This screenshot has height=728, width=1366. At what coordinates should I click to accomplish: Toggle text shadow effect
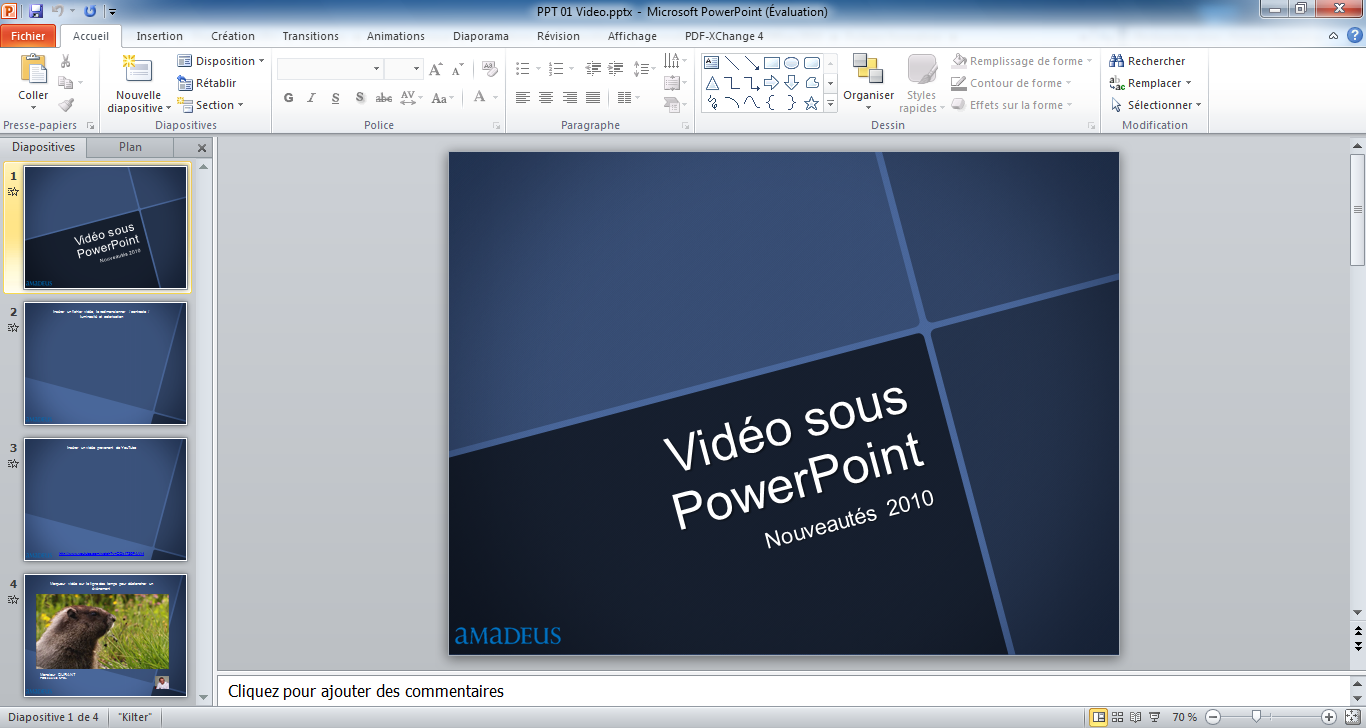(359, 98)
